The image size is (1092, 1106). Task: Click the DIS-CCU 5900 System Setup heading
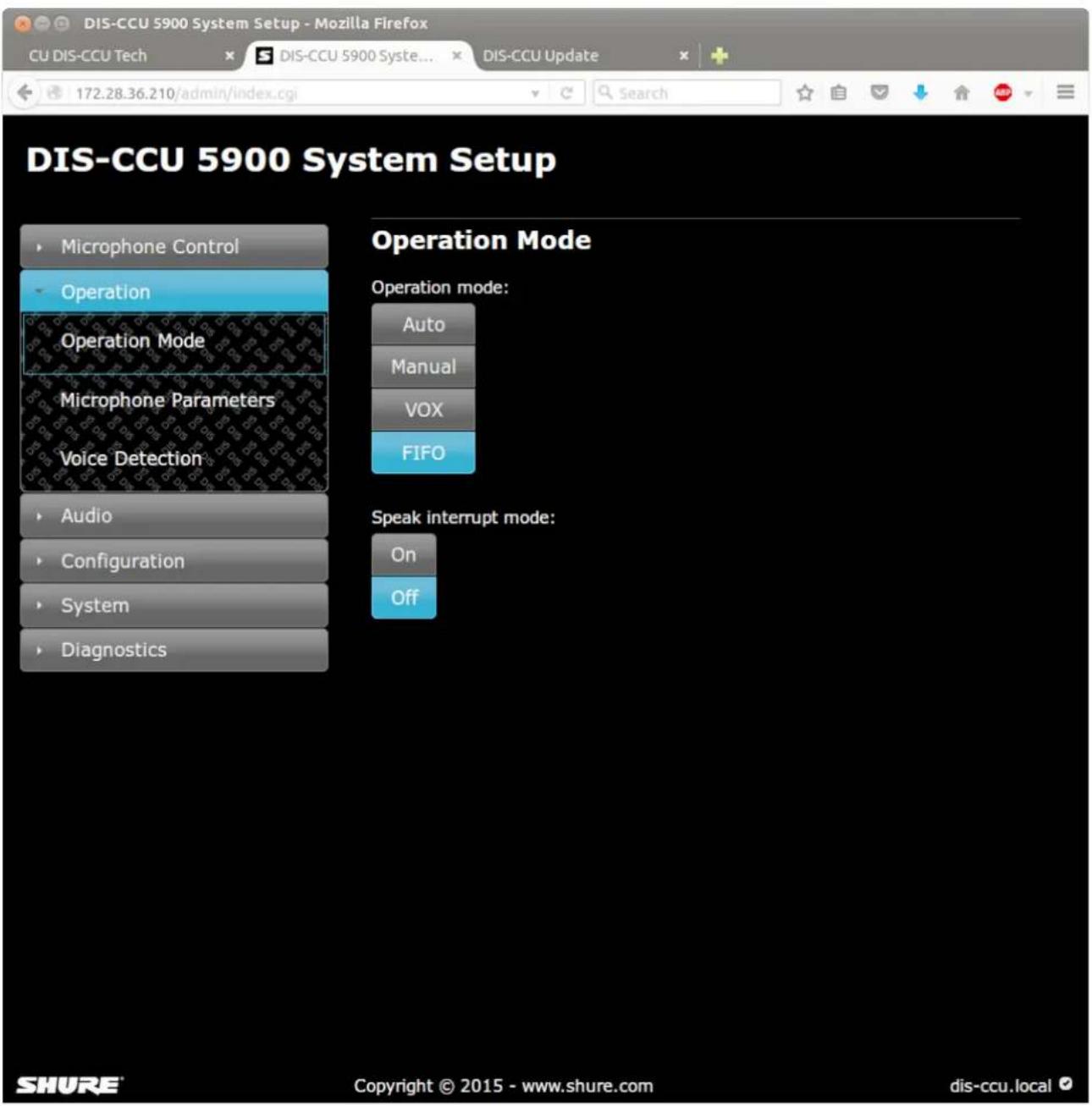[291, 160]
